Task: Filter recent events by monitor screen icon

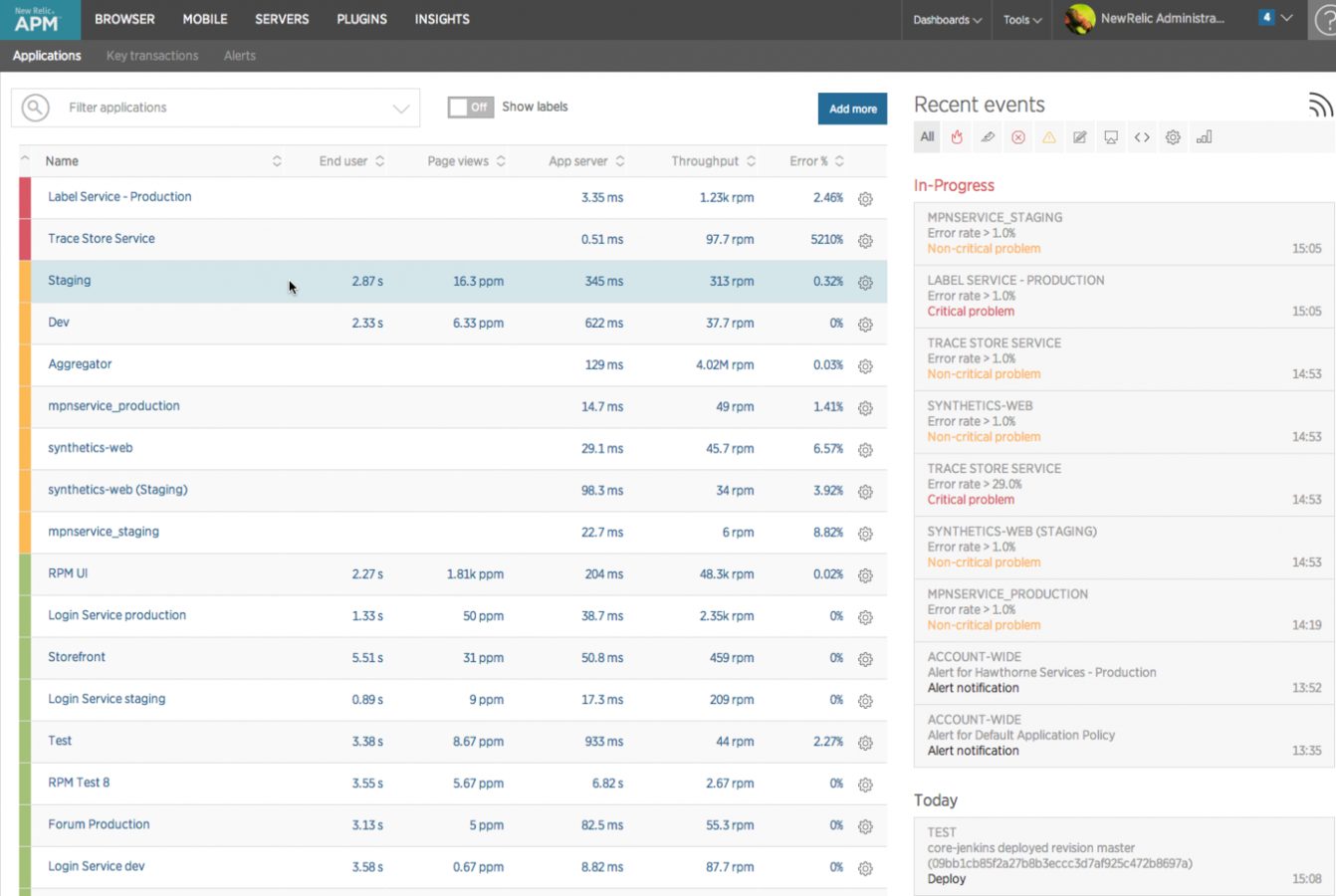Action: tap(1111, 137)
